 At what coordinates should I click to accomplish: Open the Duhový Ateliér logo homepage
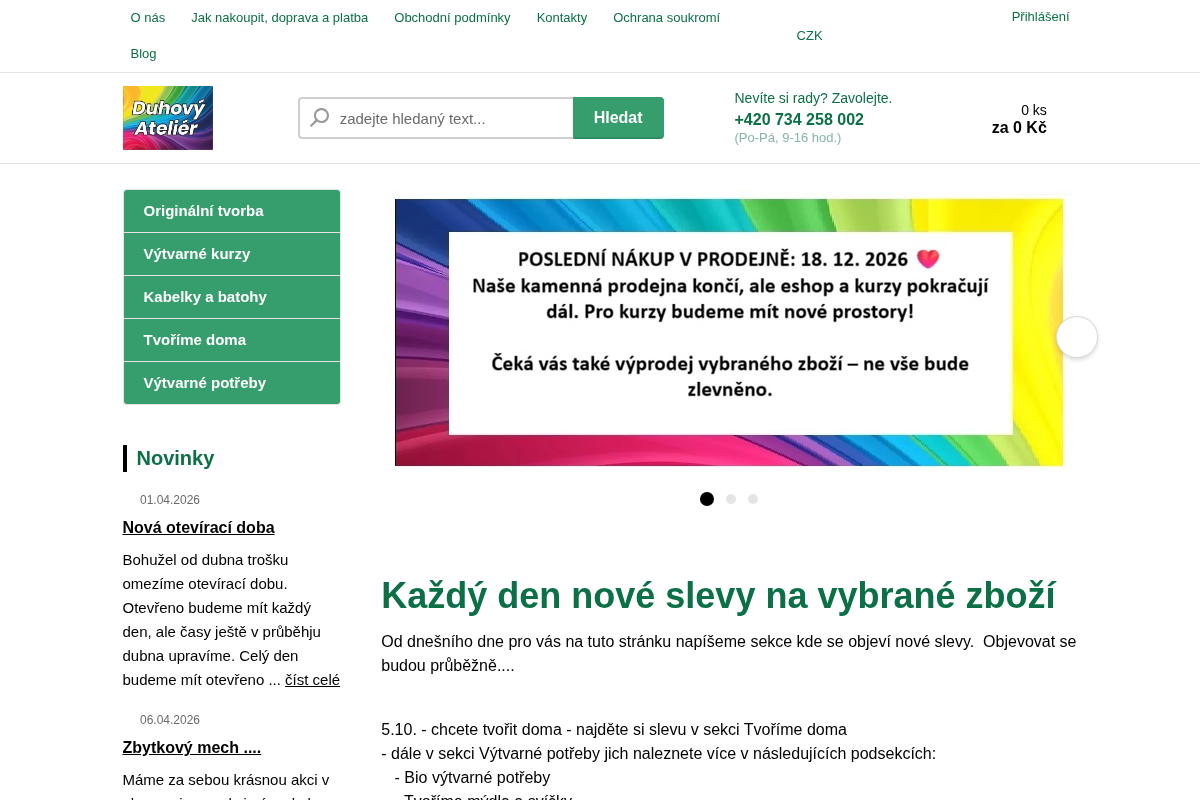pos(168,118)
